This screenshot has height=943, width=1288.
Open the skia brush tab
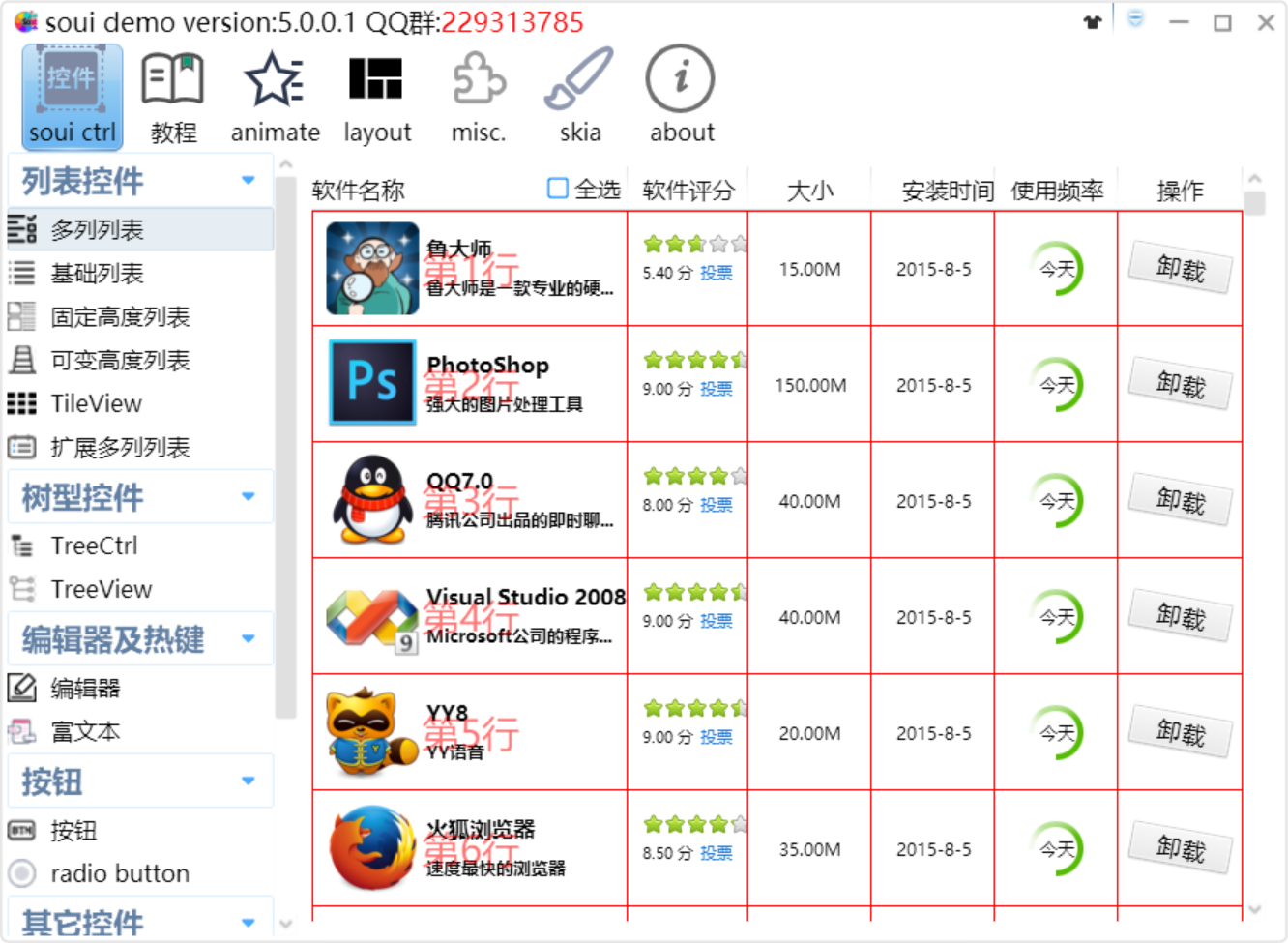pos(580,97)
